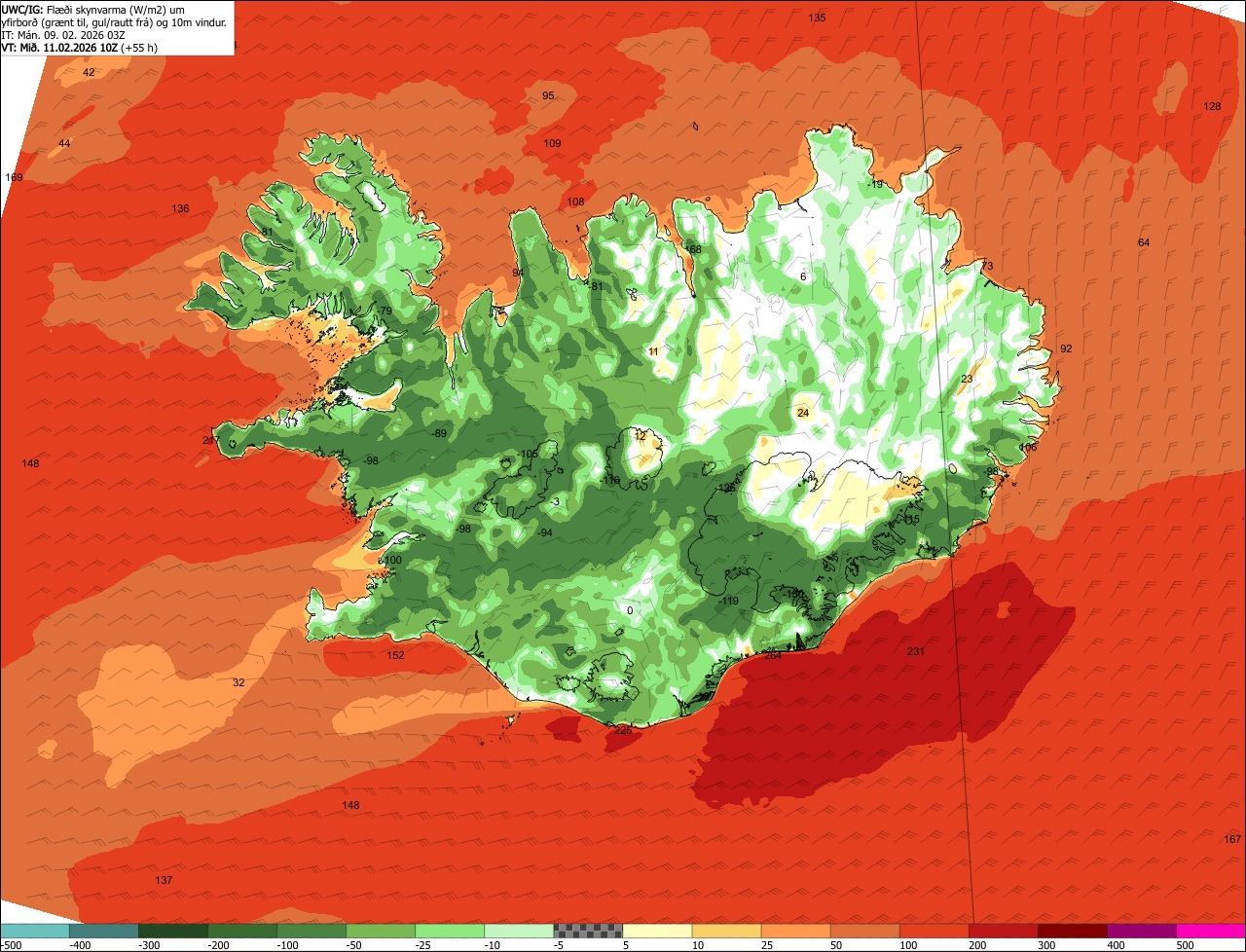Screen dimensions: 1246x952
Task: Select the pale green swatch between -25 and -10
Action: tap(450, 931)
